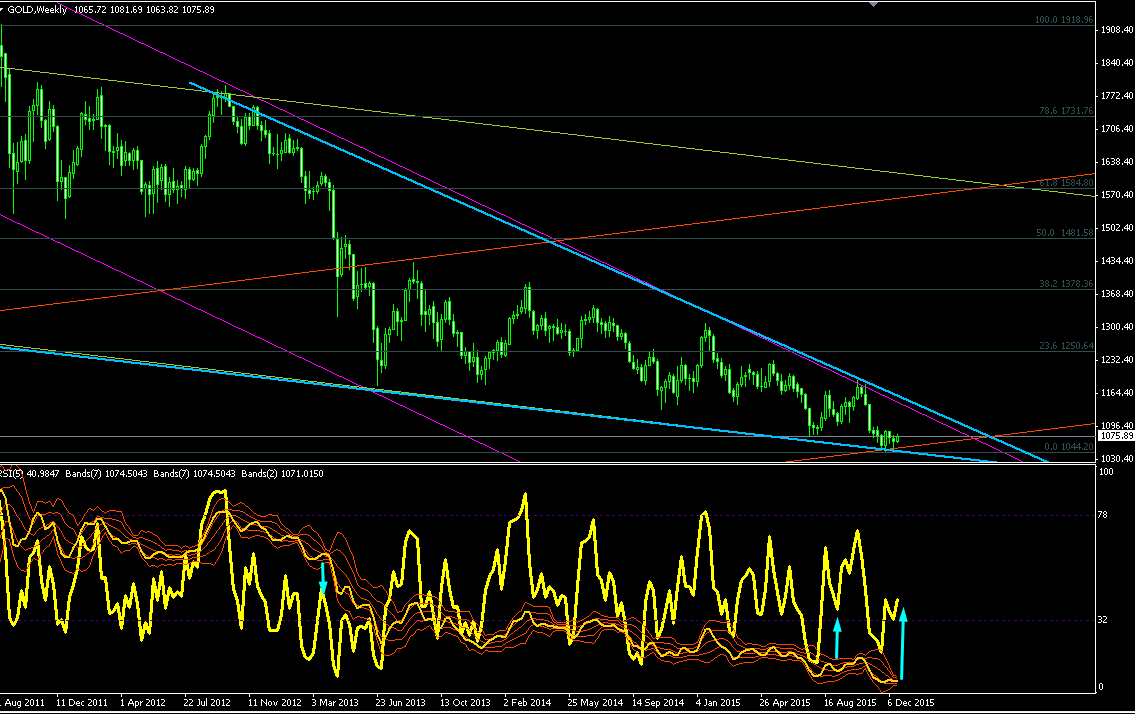The width and height of the screenshot is (1135, 714).
Task: Click the Bands(2) 1071.0150 indicator label
Action: click(x=282, y=474)
